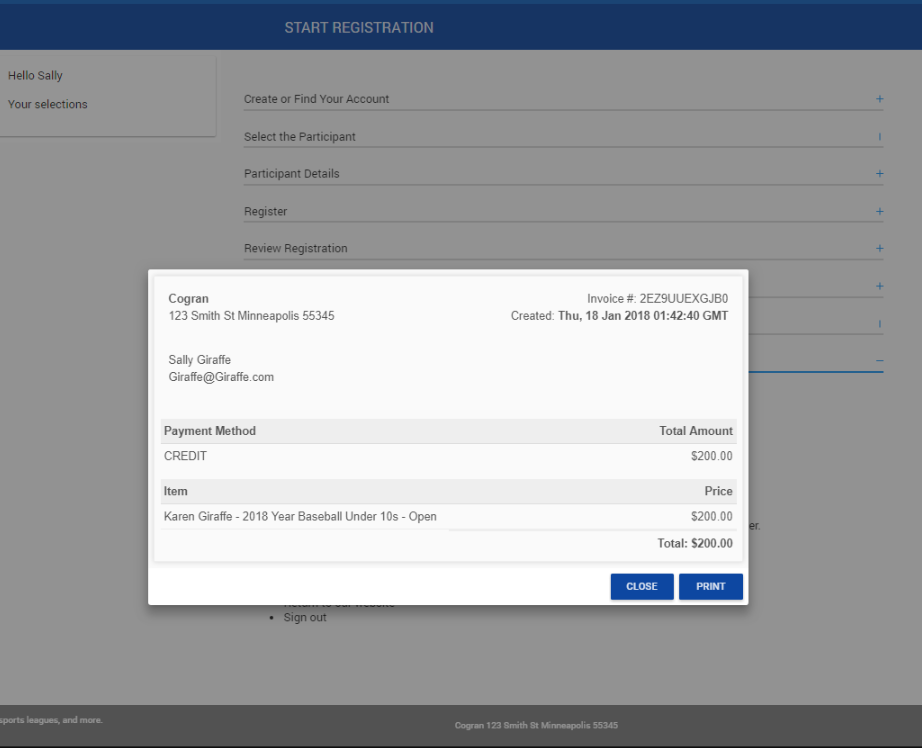This screenshot has width=922, height=748.
Task: Click $200.00 price in Karen Giraffe row
Action: 711,517
